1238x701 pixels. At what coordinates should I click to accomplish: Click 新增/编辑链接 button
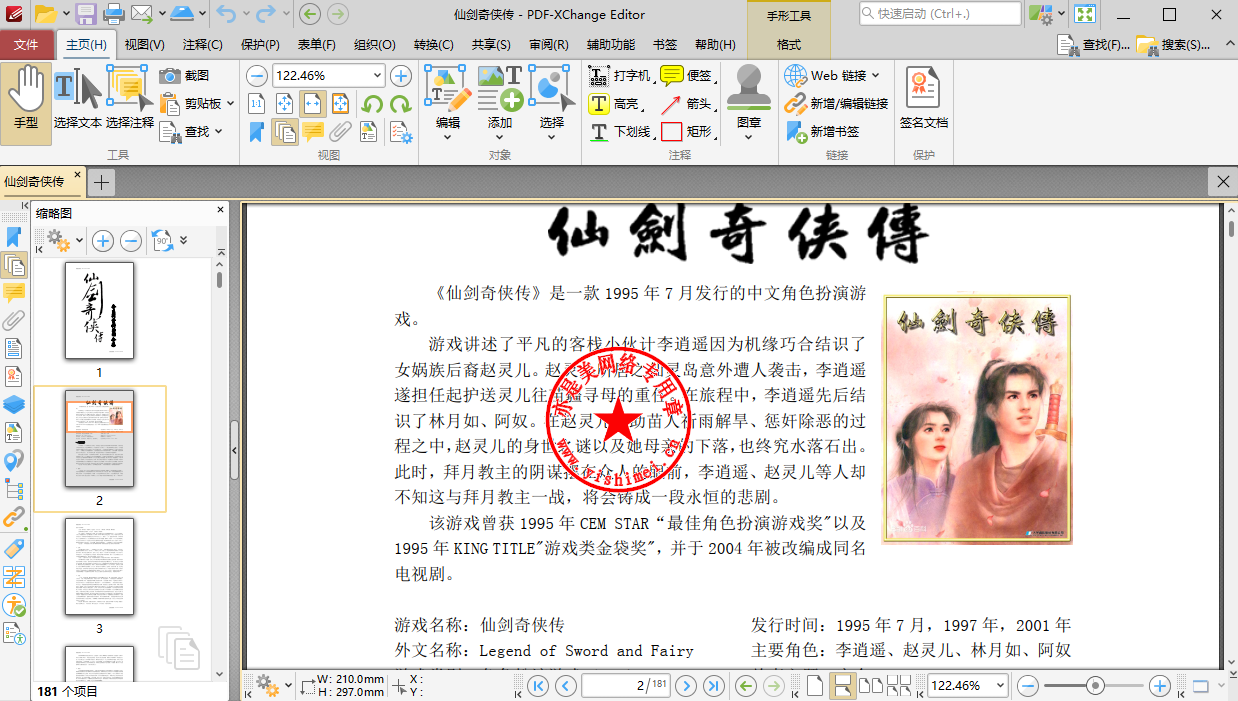(x=836, y=104)
